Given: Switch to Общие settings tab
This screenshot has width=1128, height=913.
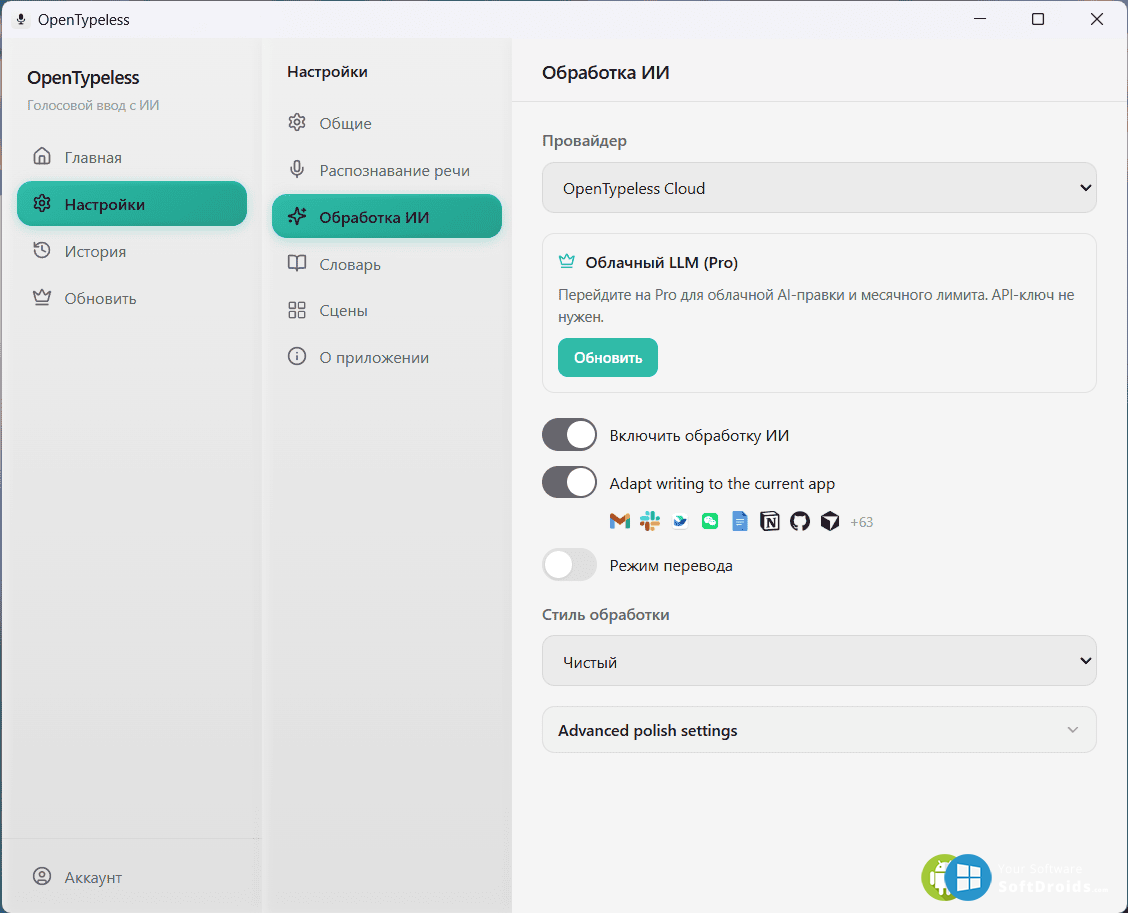Looking at the screenshot, I should (x=386, y=123).
